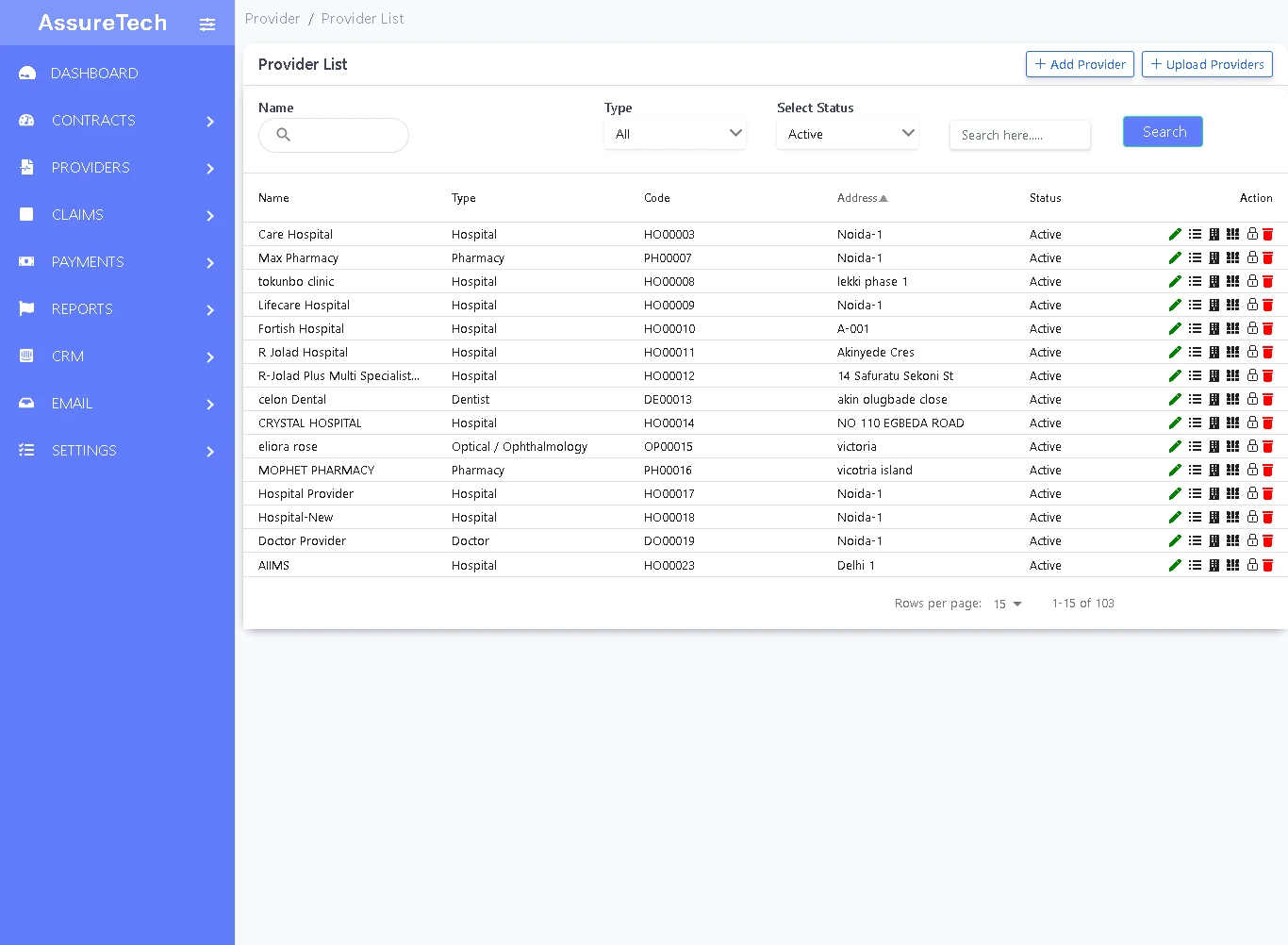Screen dimensions: 1288x945
Task: Expand the CLAIMS sidebar menu
Action: click(117, 215)
